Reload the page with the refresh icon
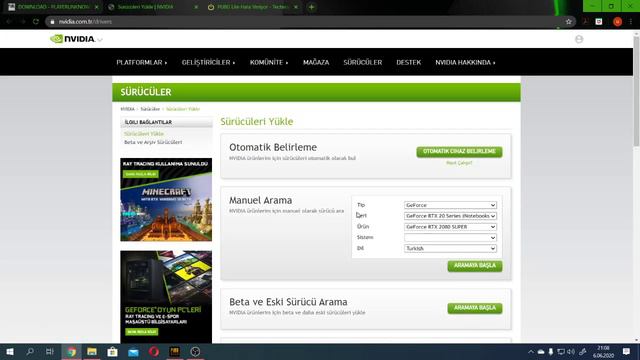 [36, 22]
